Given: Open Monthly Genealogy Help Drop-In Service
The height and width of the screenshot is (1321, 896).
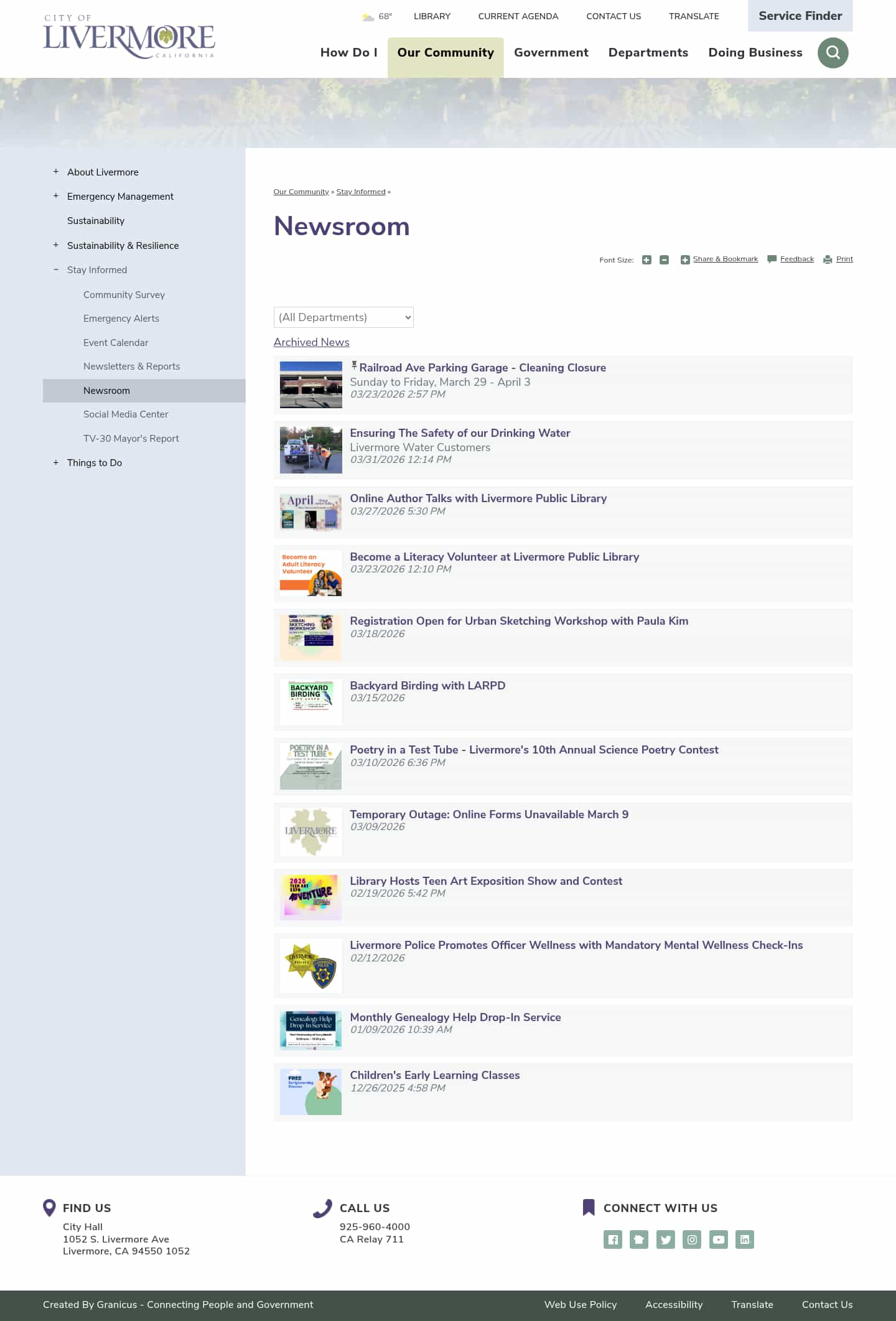Looking at the screenshot, I should [455, 1017].
